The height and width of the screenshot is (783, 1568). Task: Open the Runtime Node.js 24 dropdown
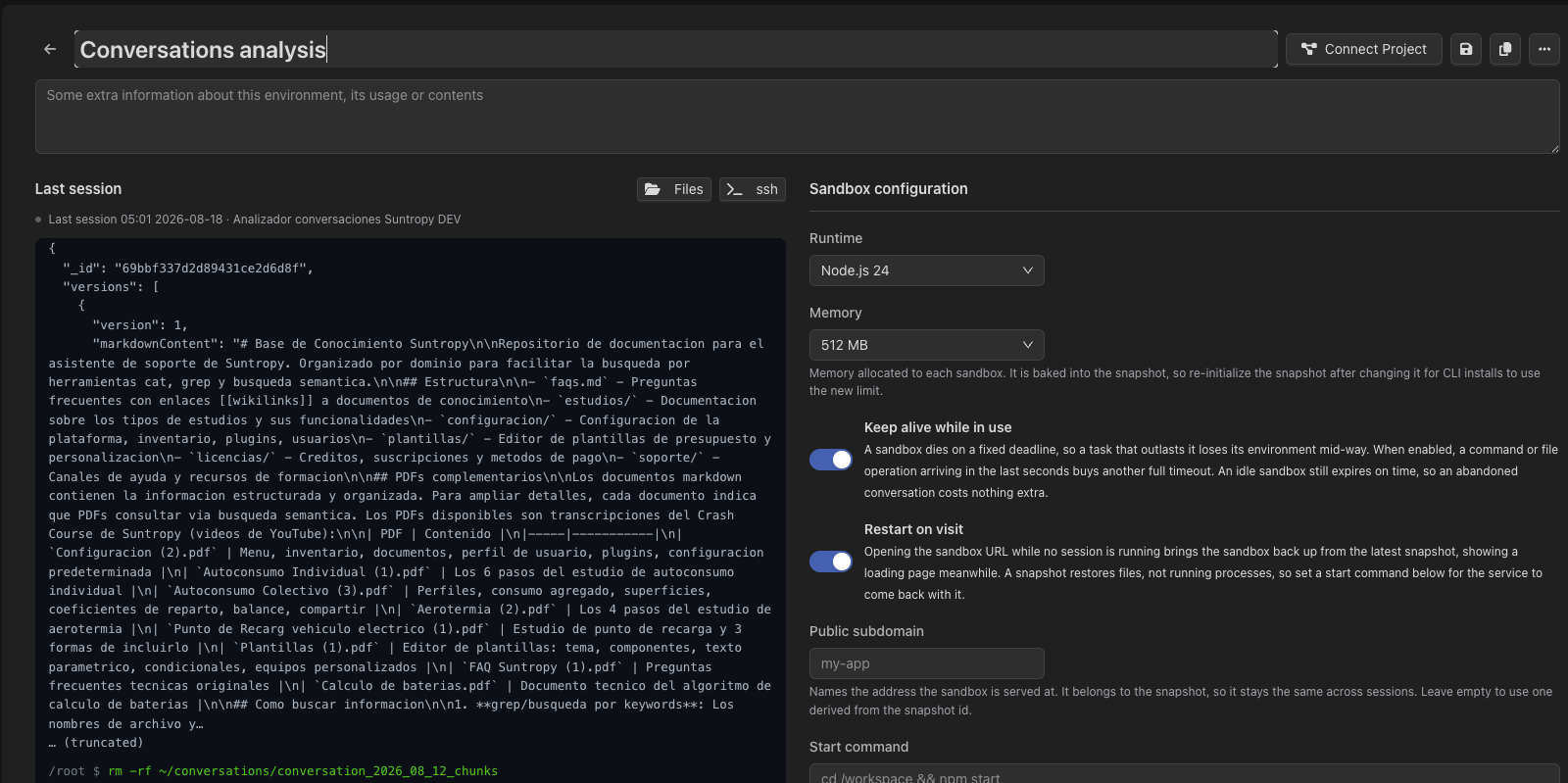(x=927, y=270)
